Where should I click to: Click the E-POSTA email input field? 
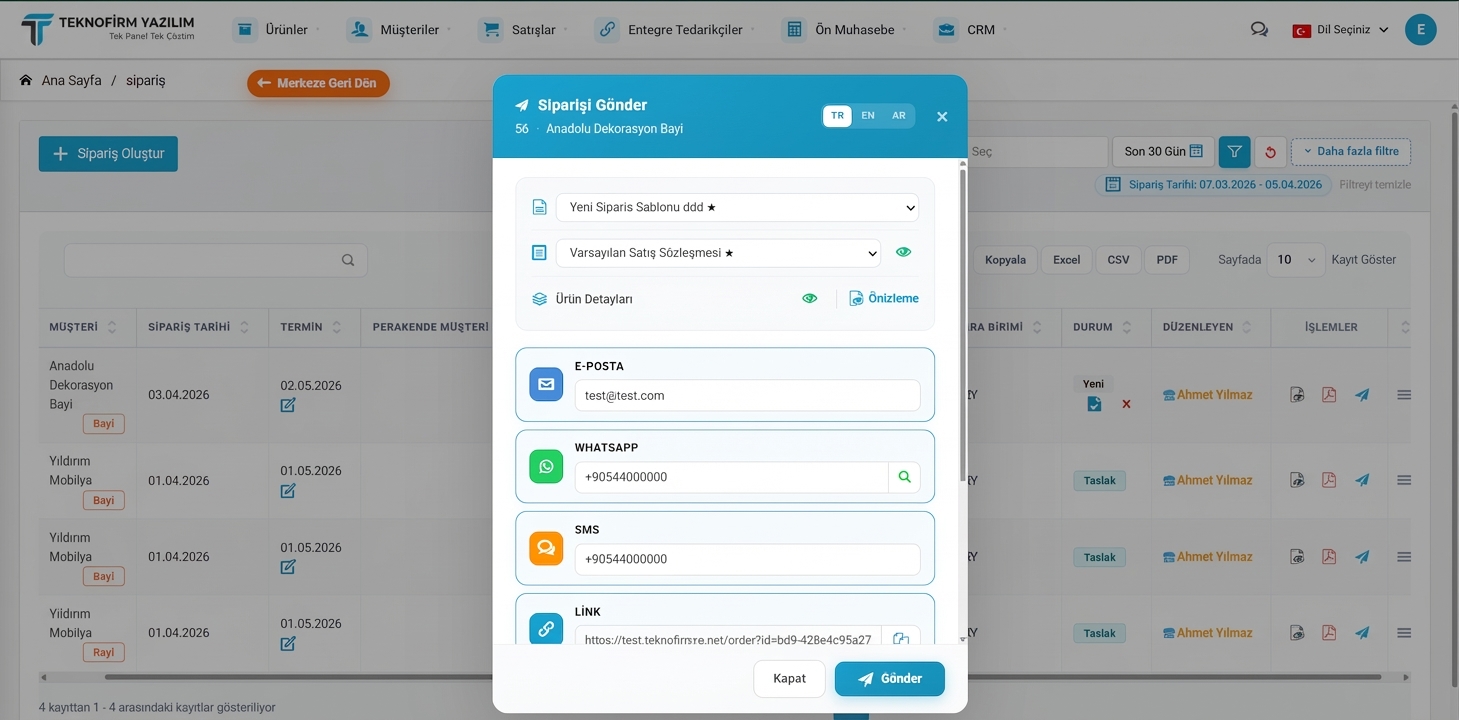[x=746, y=395]
